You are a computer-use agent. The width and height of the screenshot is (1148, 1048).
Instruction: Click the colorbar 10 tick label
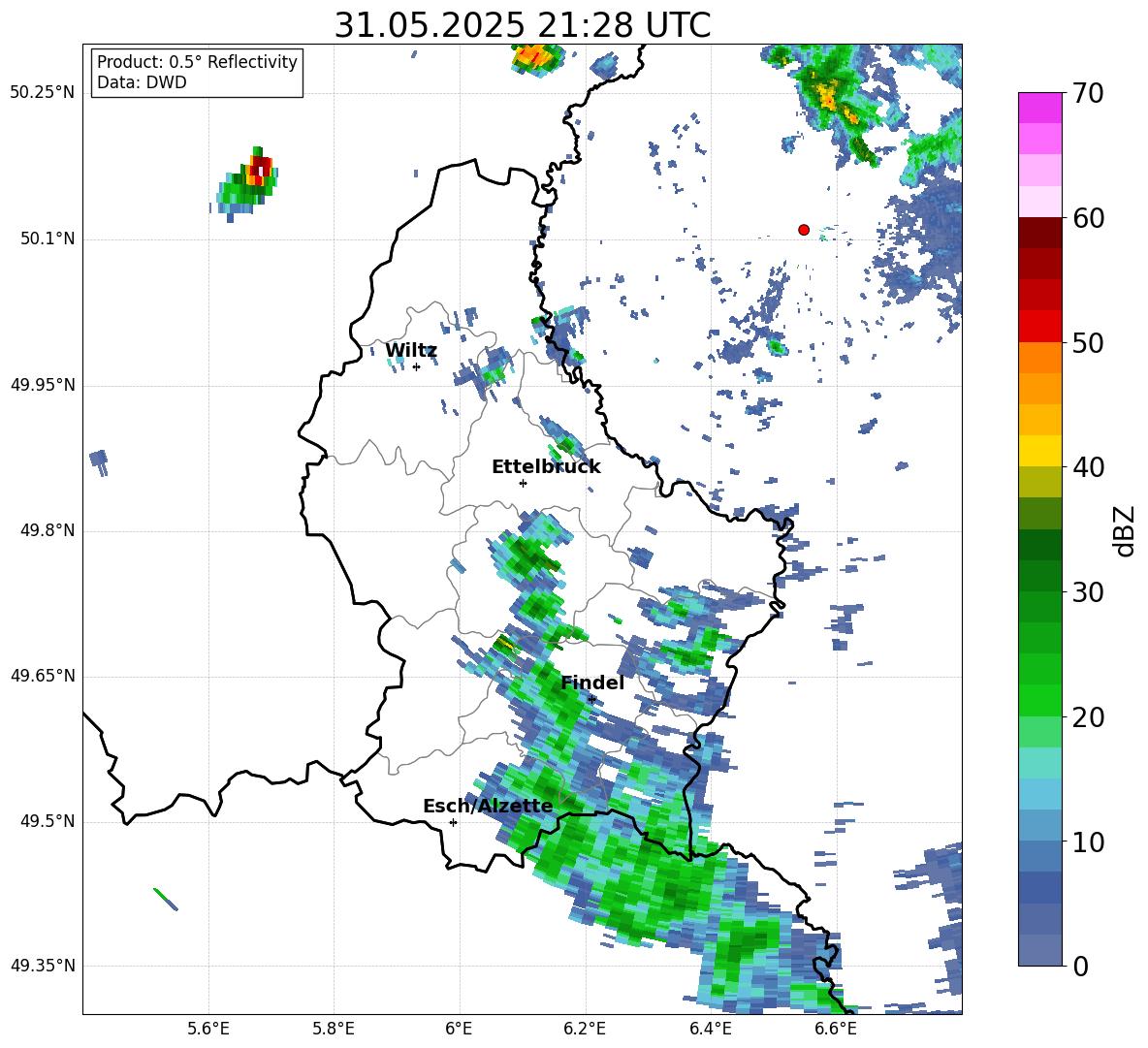[1088, 842]
